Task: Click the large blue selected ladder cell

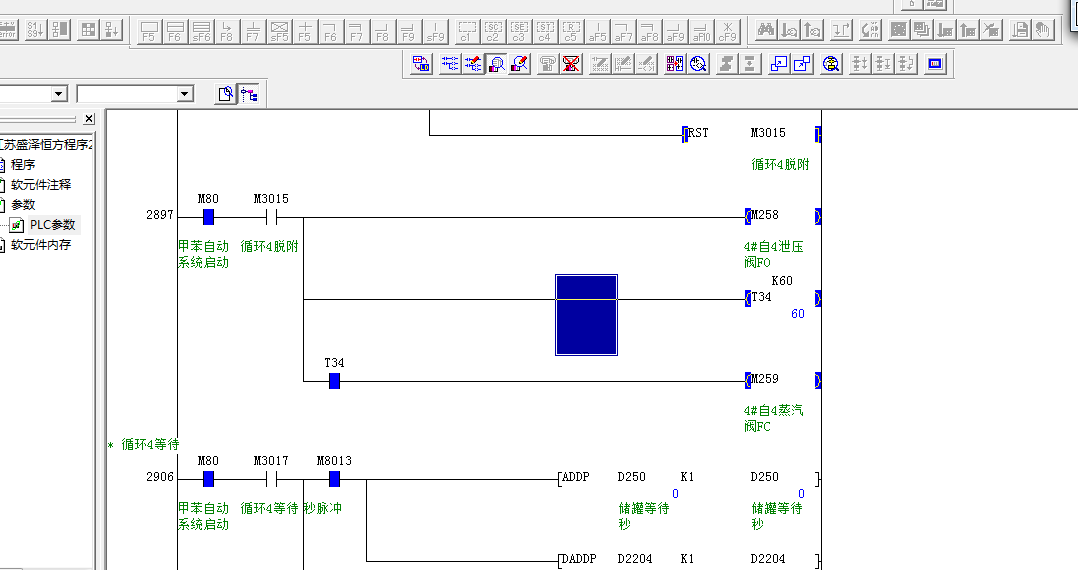Action: click(586, 315)
